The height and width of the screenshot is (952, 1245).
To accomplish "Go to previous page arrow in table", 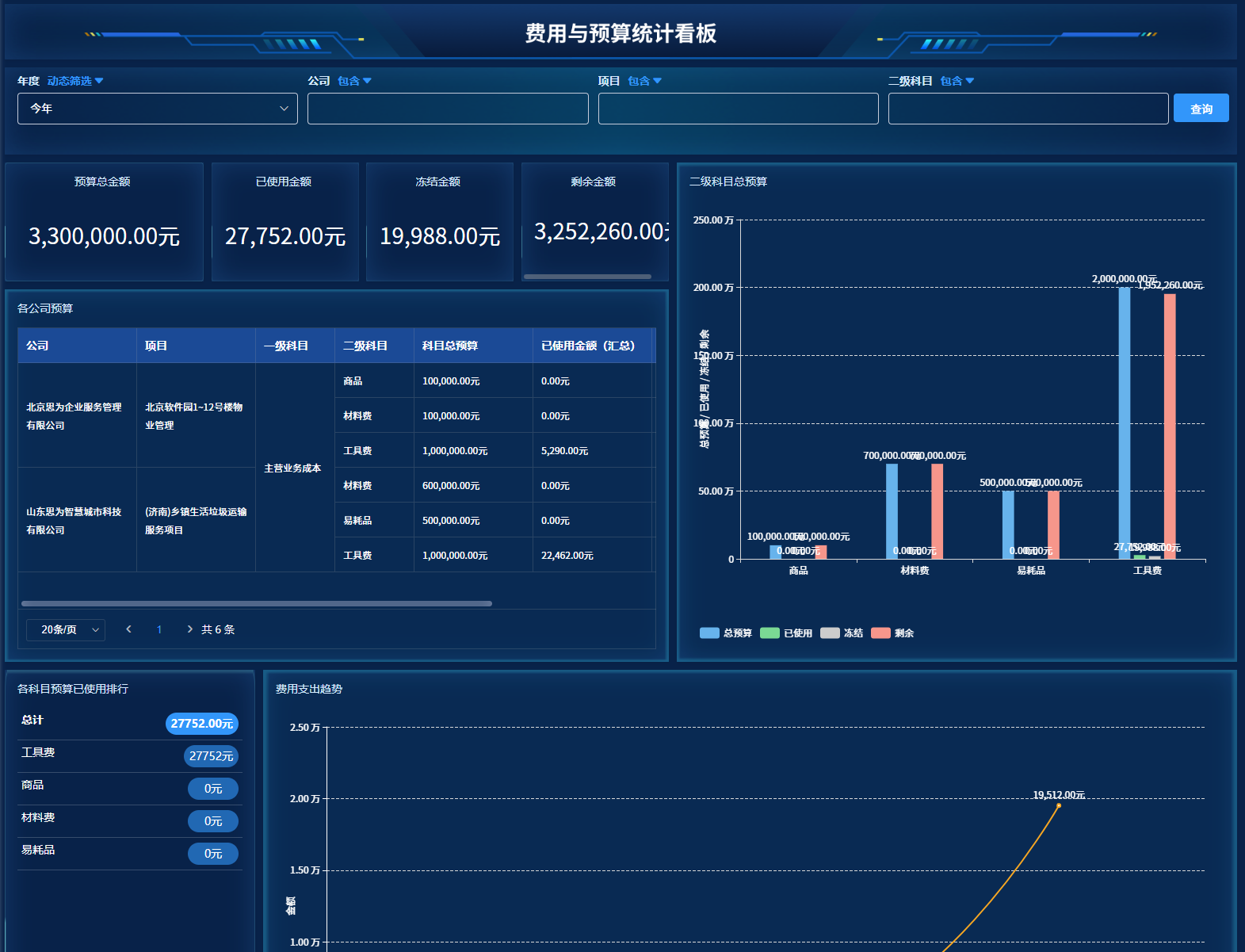I will pyautogui.click(x=128, y=629).
